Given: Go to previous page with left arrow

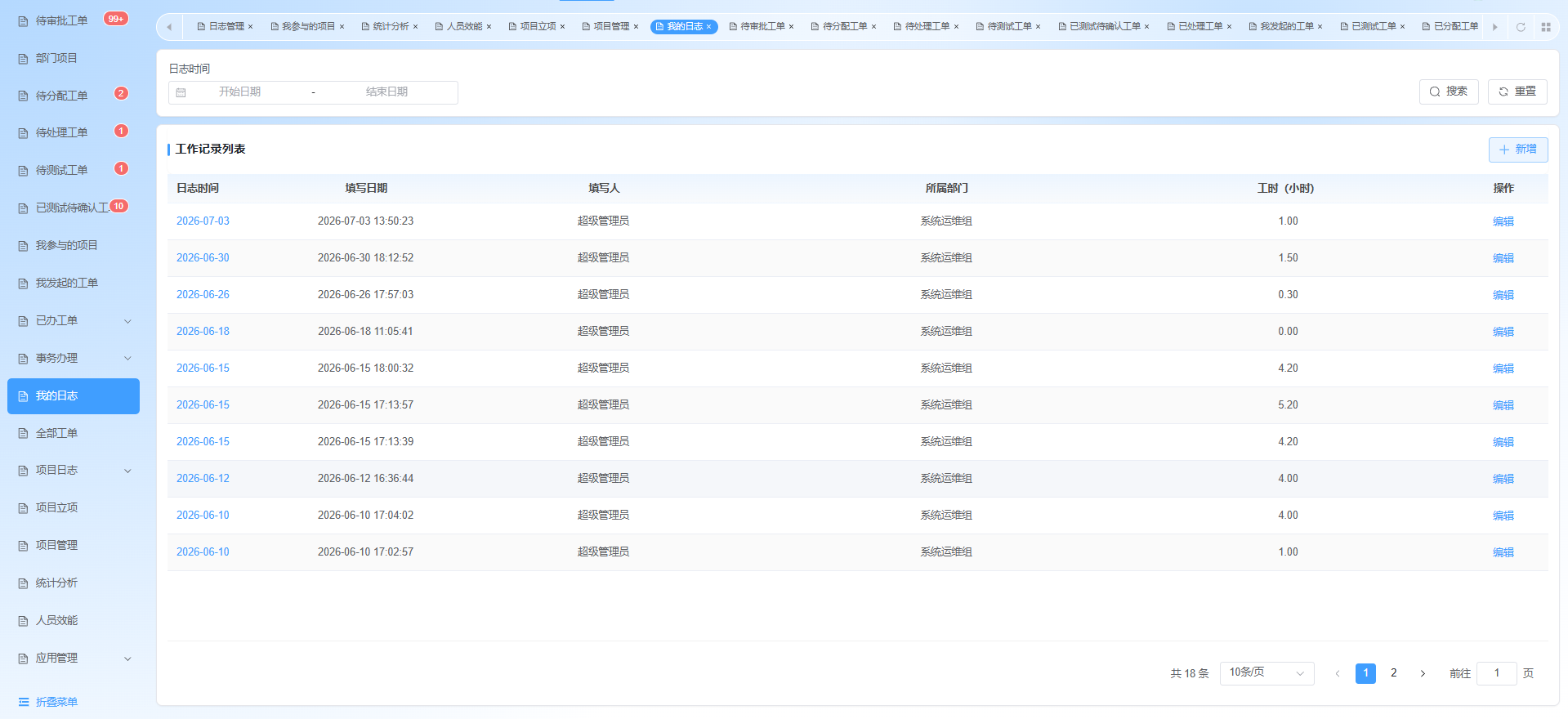Looking at the screenshot, I should point(1338,673).
